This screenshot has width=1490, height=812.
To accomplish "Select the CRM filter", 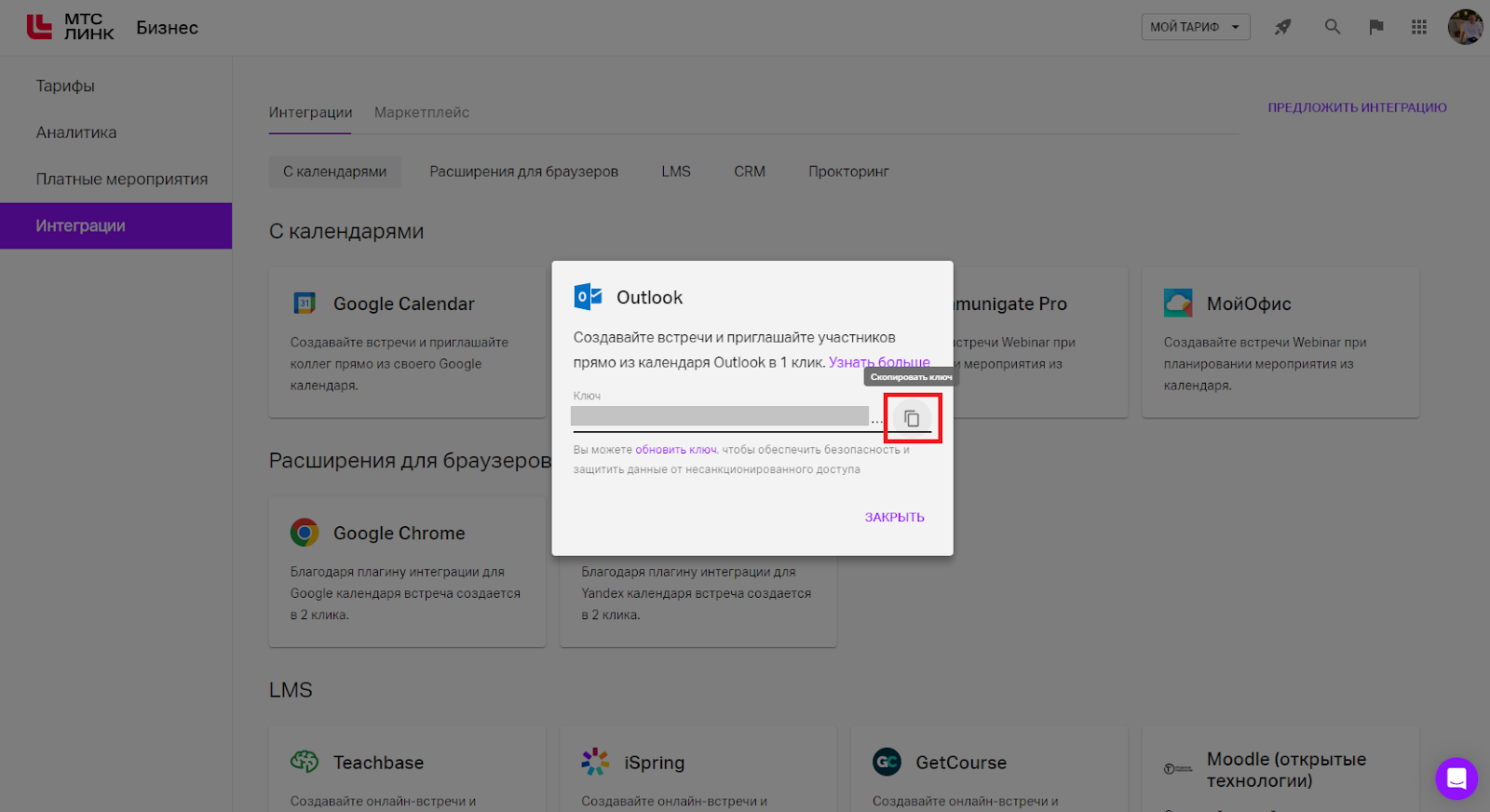I will [750, 171].
